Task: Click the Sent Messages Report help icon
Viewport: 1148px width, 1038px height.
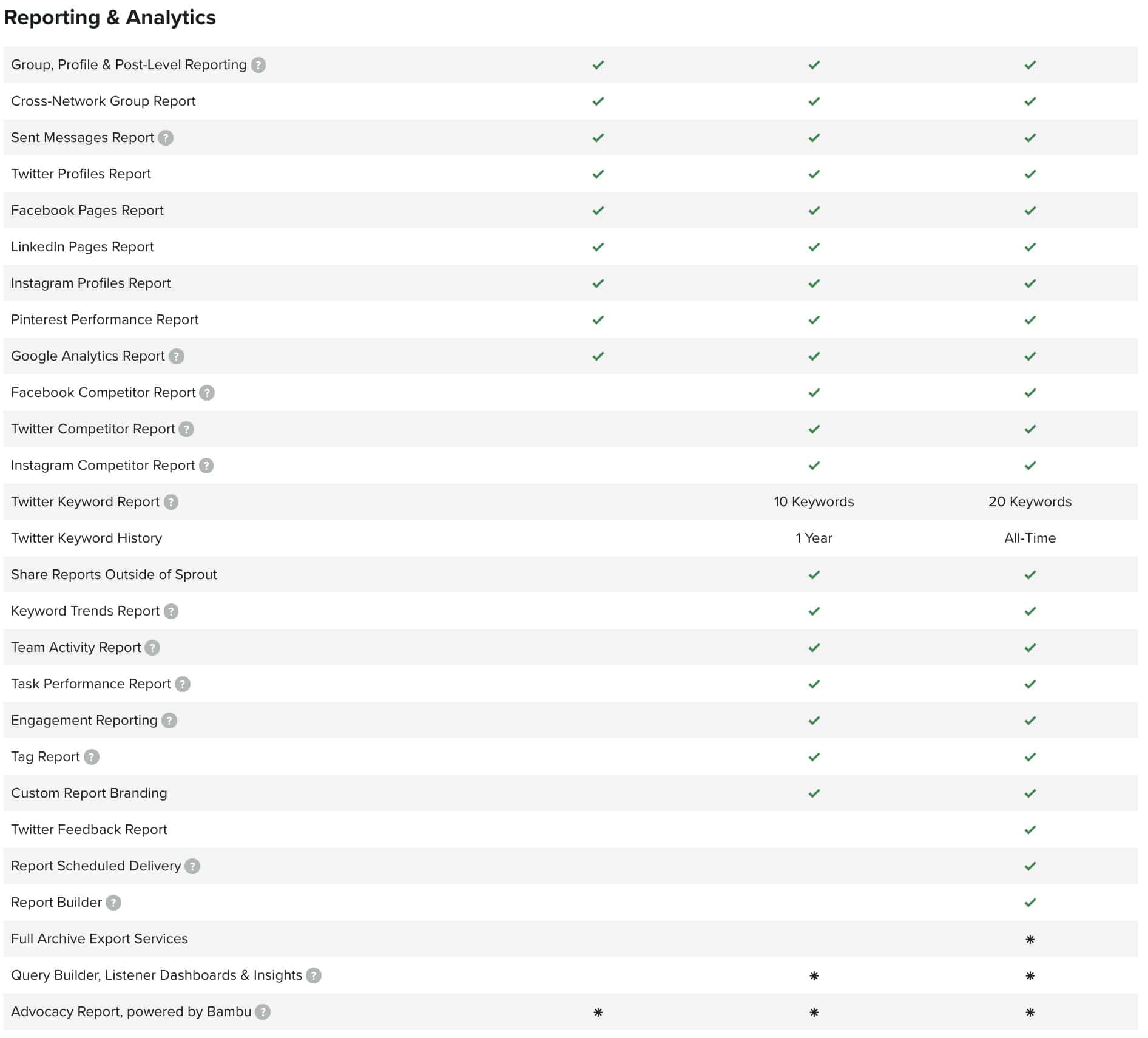Action: (x=166, y=138)
